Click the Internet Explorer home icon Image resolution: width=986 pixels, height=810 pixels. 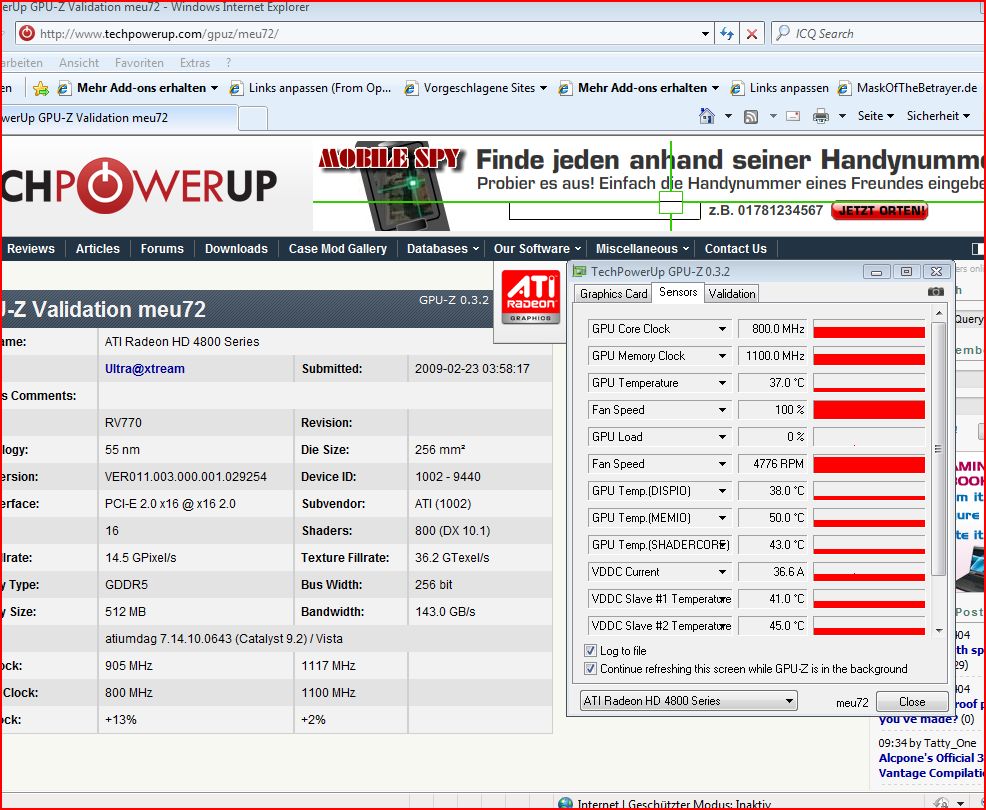coord(707,116)
